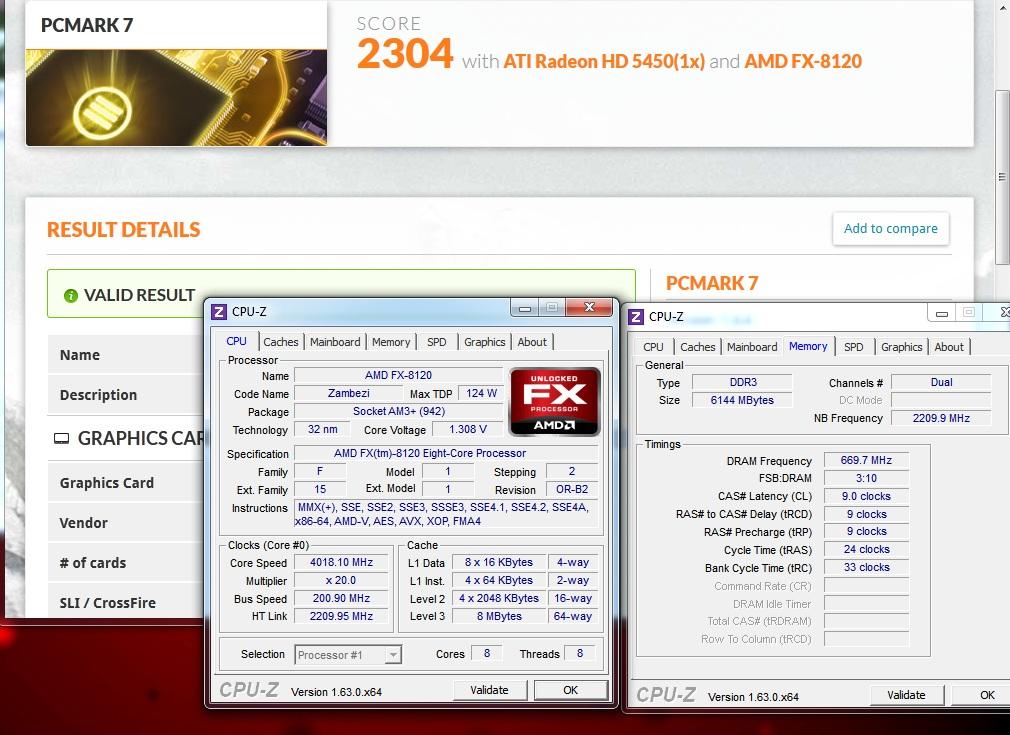This screenshot has width=1010, height=735.
Task: Click OK button in left CPU-Z window
Action: pos(571,690)
